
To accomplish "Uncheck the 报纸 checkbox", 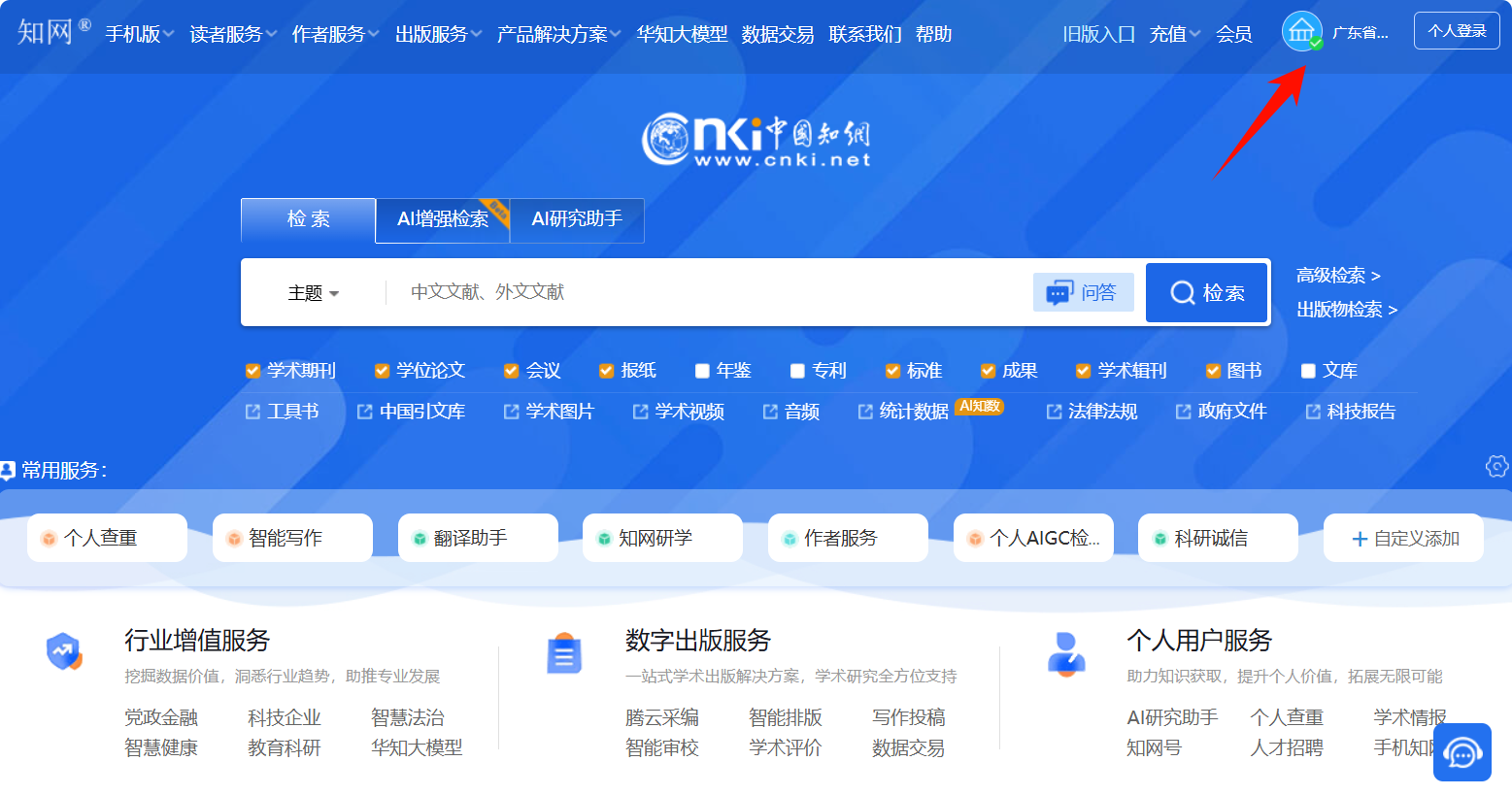I will pyautogui.click(x=606, y=371).
